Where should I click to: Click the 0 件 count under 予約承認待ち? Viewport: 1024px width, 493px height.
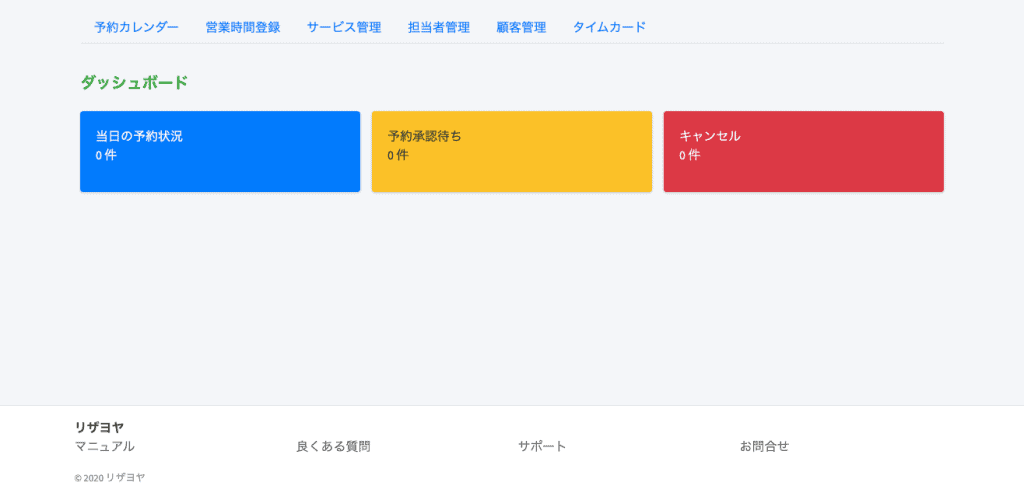(x=398, y=155)
